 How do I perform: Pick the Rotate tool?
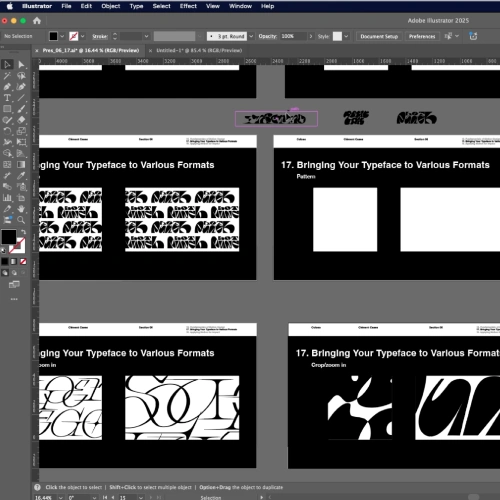(7, 131)
